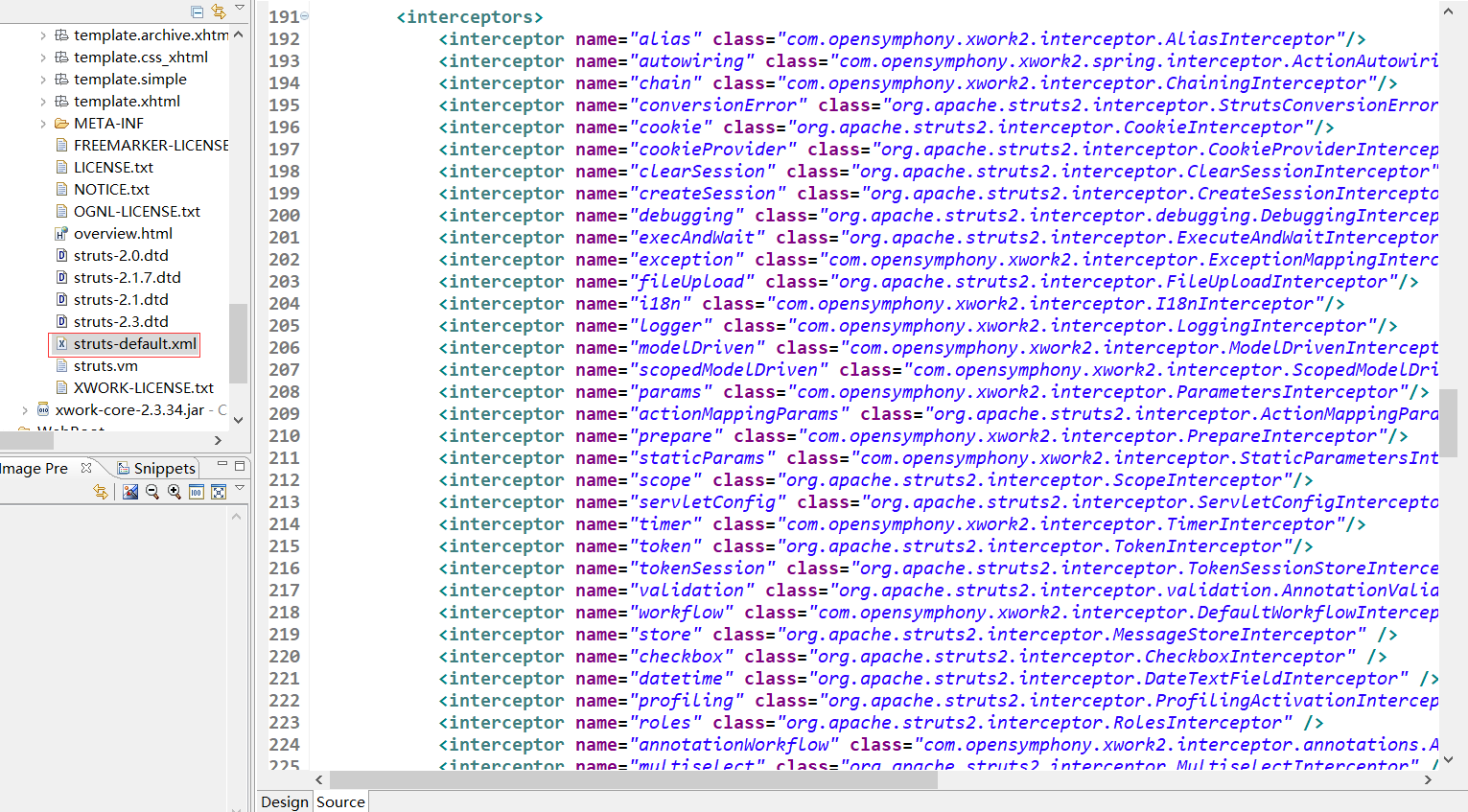Expand template.simple package
Screen dimensions: 1468x812
[x=43, y=80]
